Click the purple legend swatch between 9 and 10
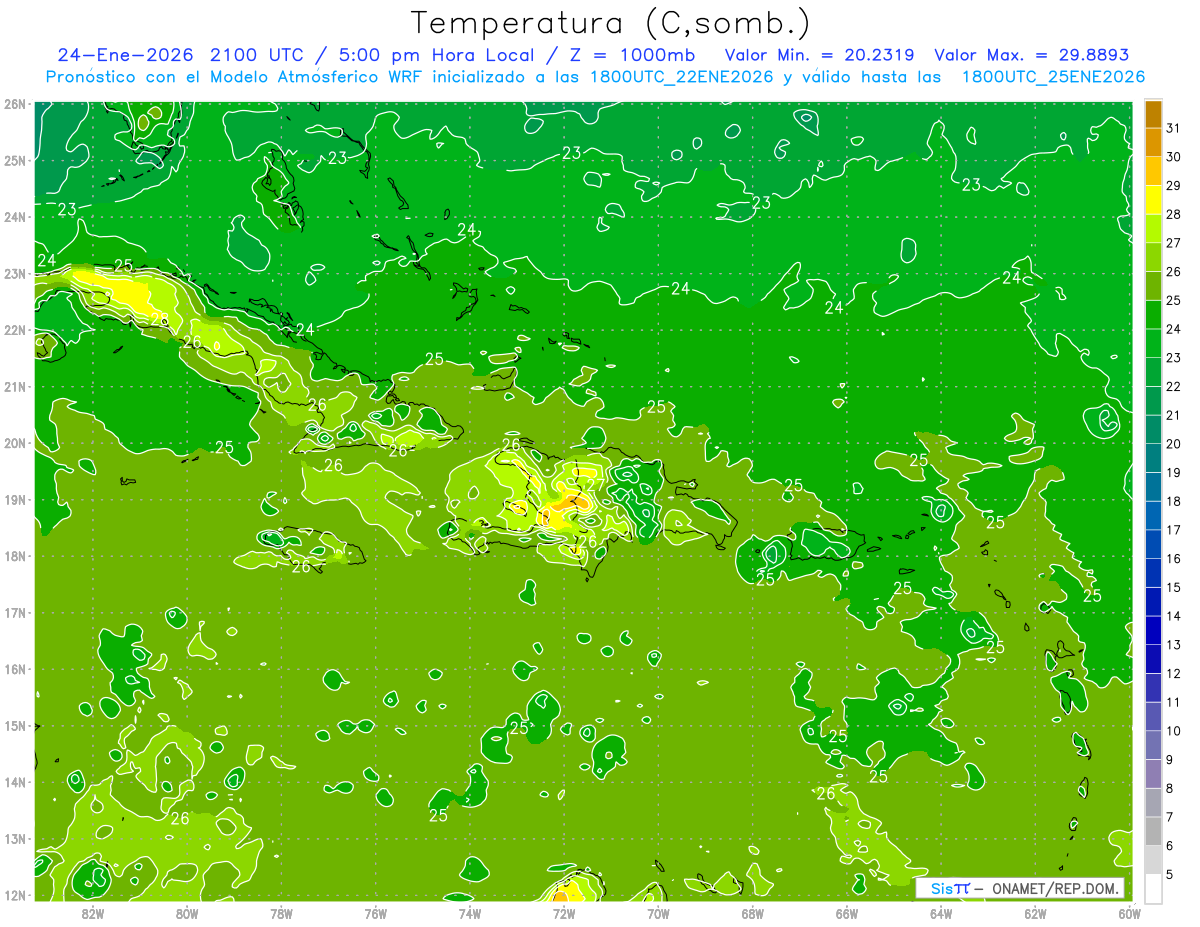The width and height of the screenshot is (1200, 927). tap(1153, 745)
